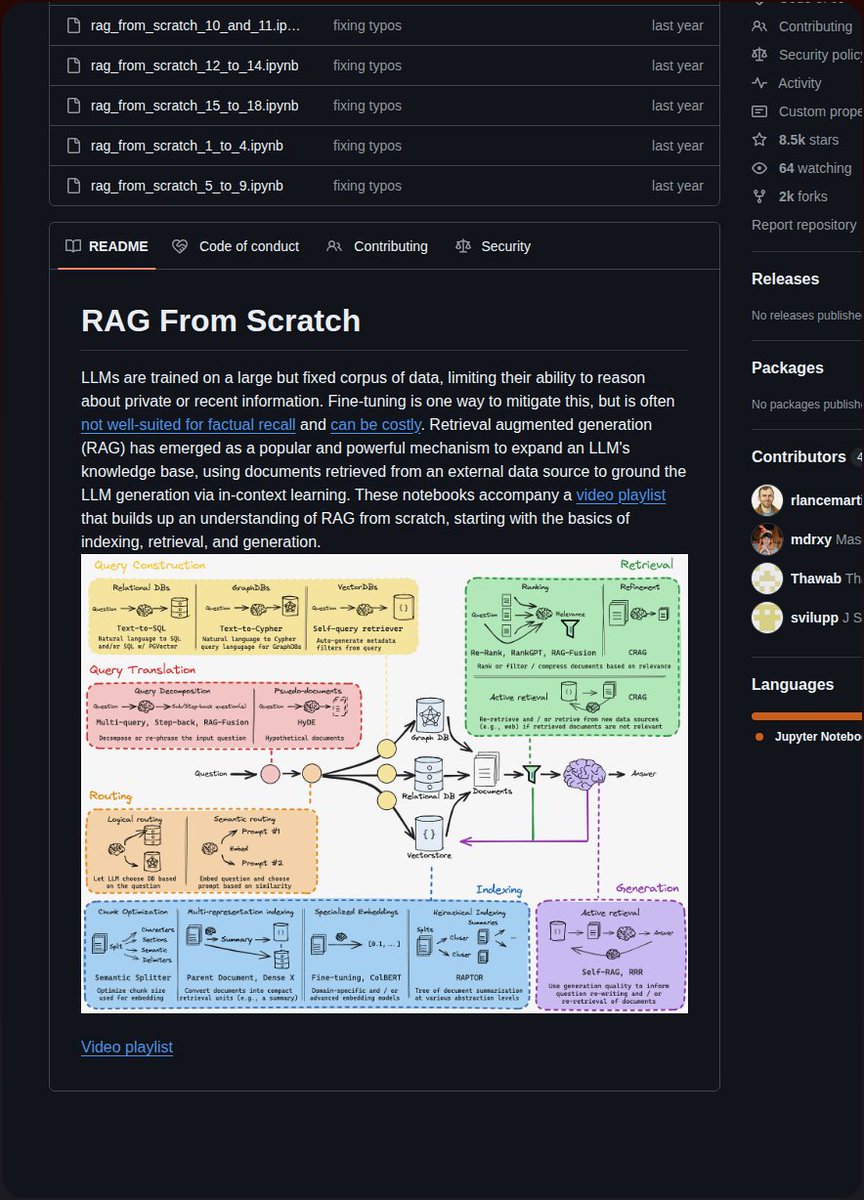The image size is (864, 1200).
Task: Open rag_from_scratch_5_to_9.ipynb file
Action: 187,185
